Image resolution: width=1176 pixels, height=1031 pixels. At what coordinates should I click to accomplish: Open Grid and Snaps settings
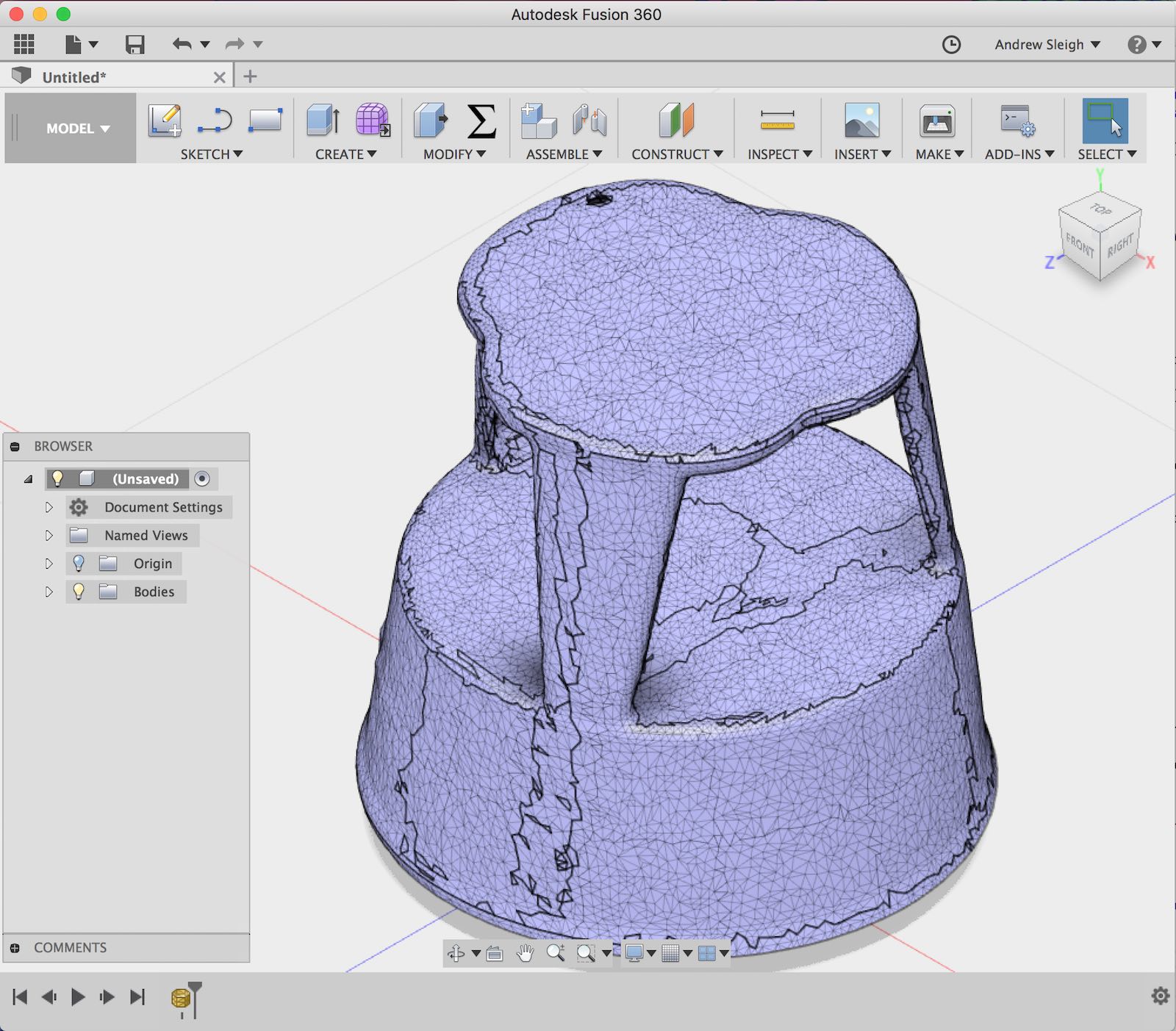point(670,953)
